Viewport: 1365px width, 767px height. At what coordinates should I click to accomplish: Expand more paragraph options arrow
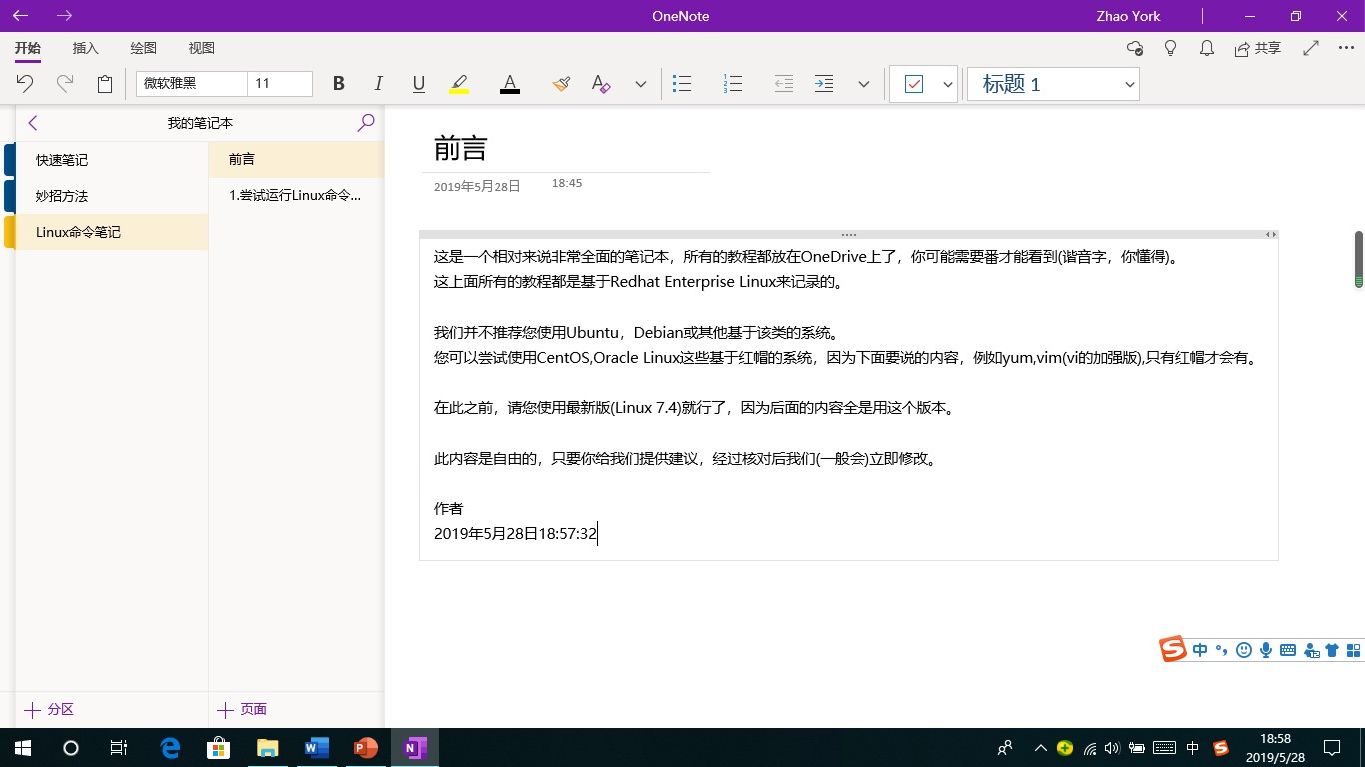point(864,85)
